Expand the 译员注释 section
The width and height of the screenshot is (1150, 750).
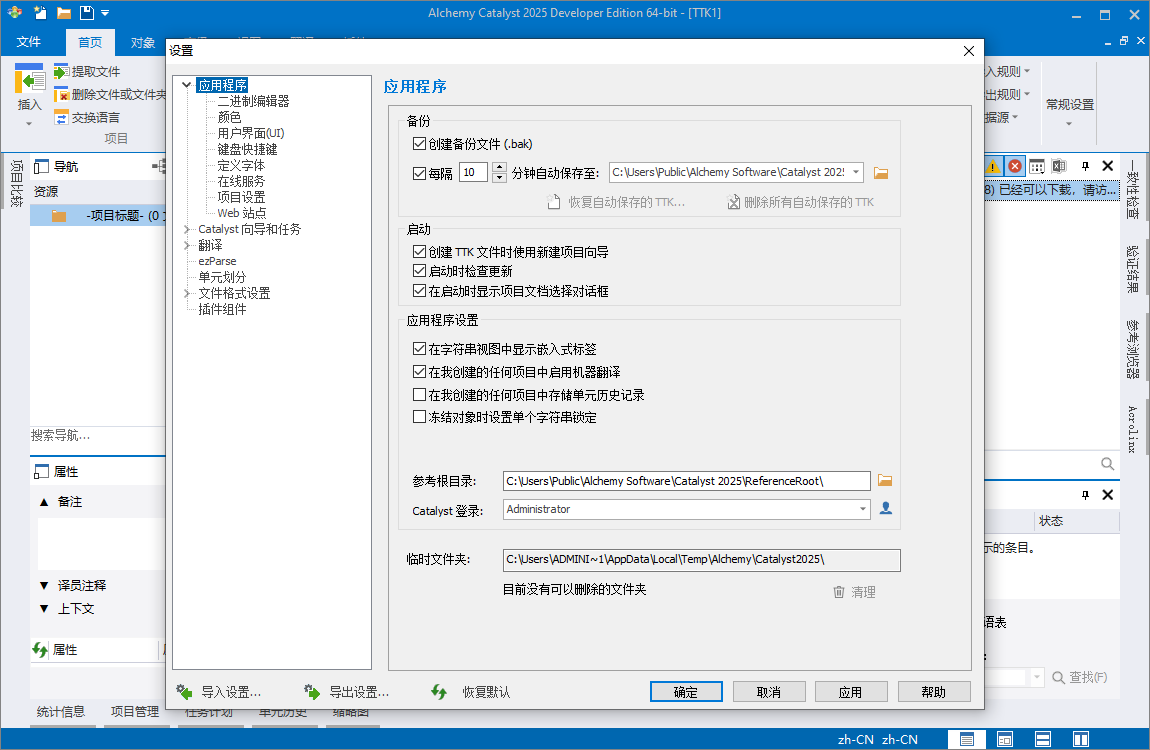tap(44, 585)
